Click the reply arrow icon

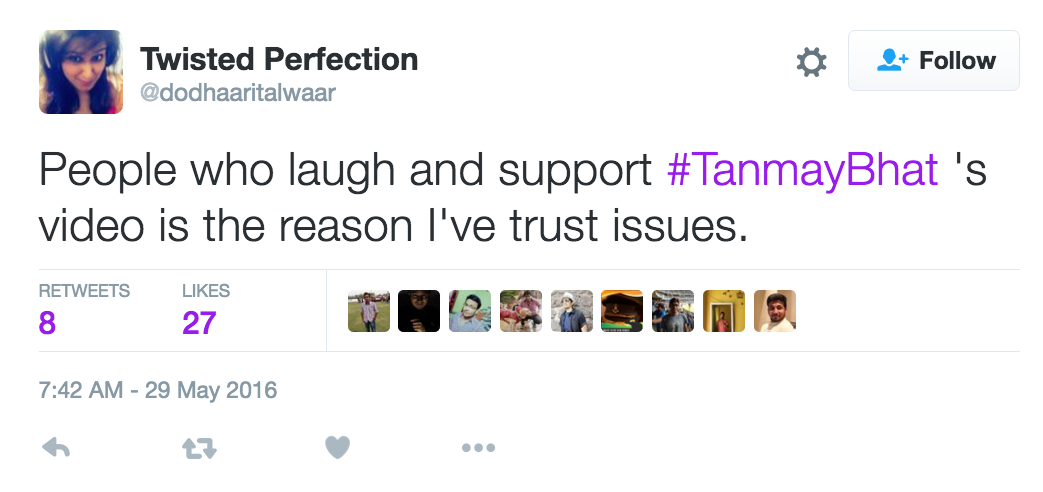tap(56, 448)
